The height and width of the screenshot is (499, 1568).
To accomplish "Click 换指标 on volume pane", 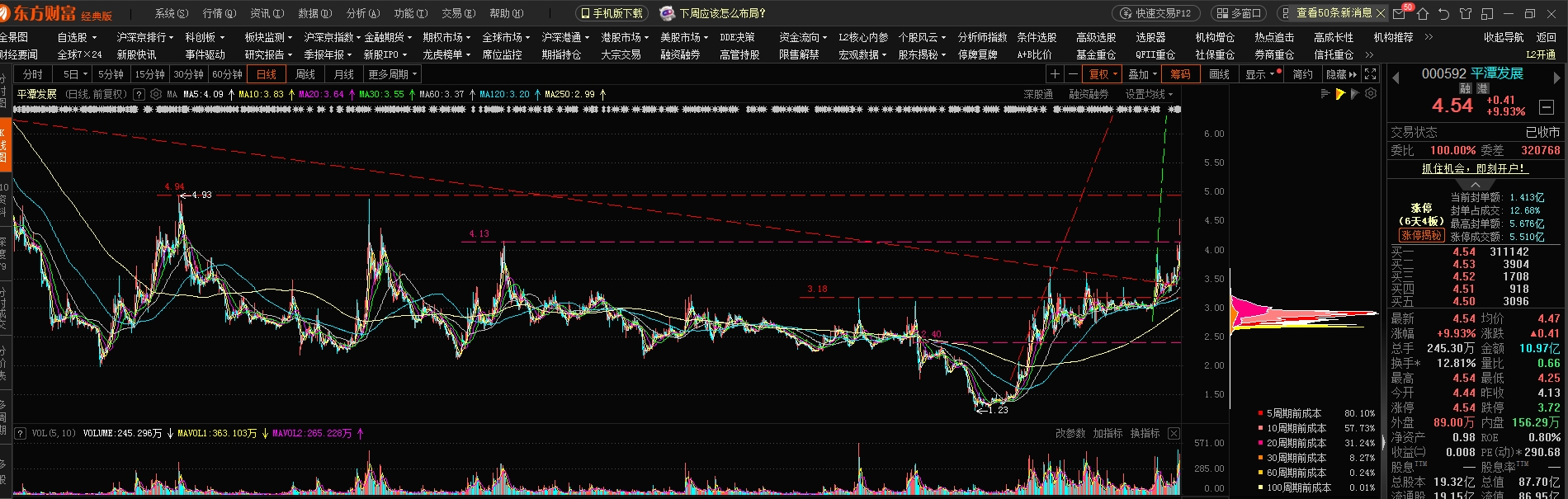I will 1145,433.
